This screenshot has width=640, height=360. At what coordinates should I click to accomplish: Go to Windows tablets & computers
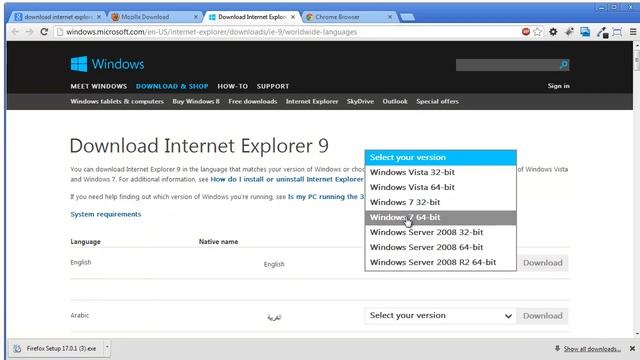point(117,101)
